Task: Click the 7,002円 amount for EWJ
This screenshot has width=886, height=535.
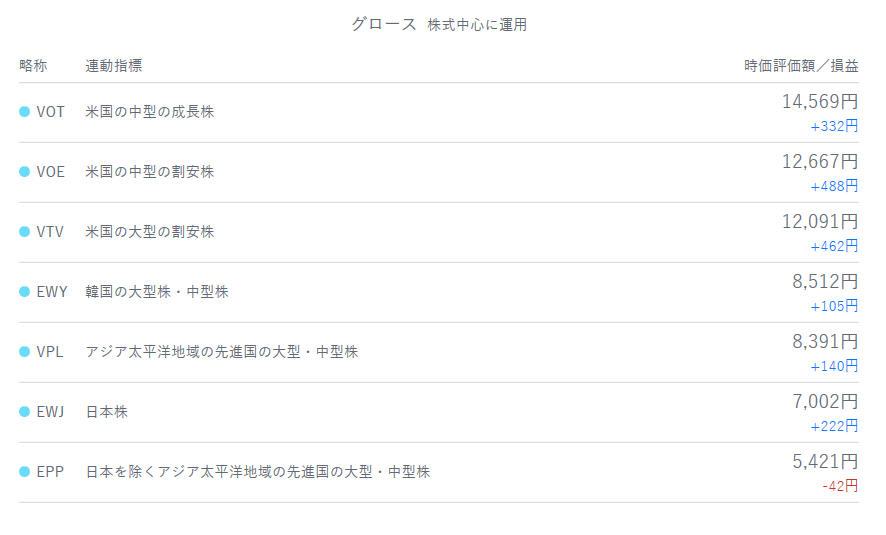Action: (825, 401)
